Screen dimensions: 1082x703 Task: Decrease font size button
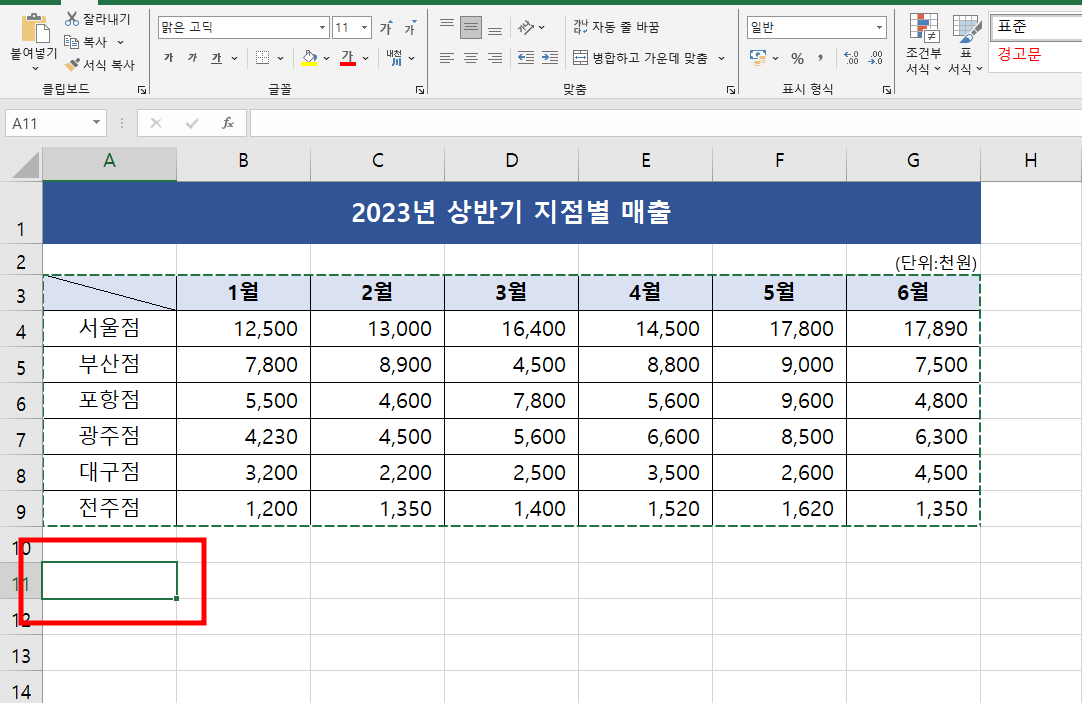point(411,28)
